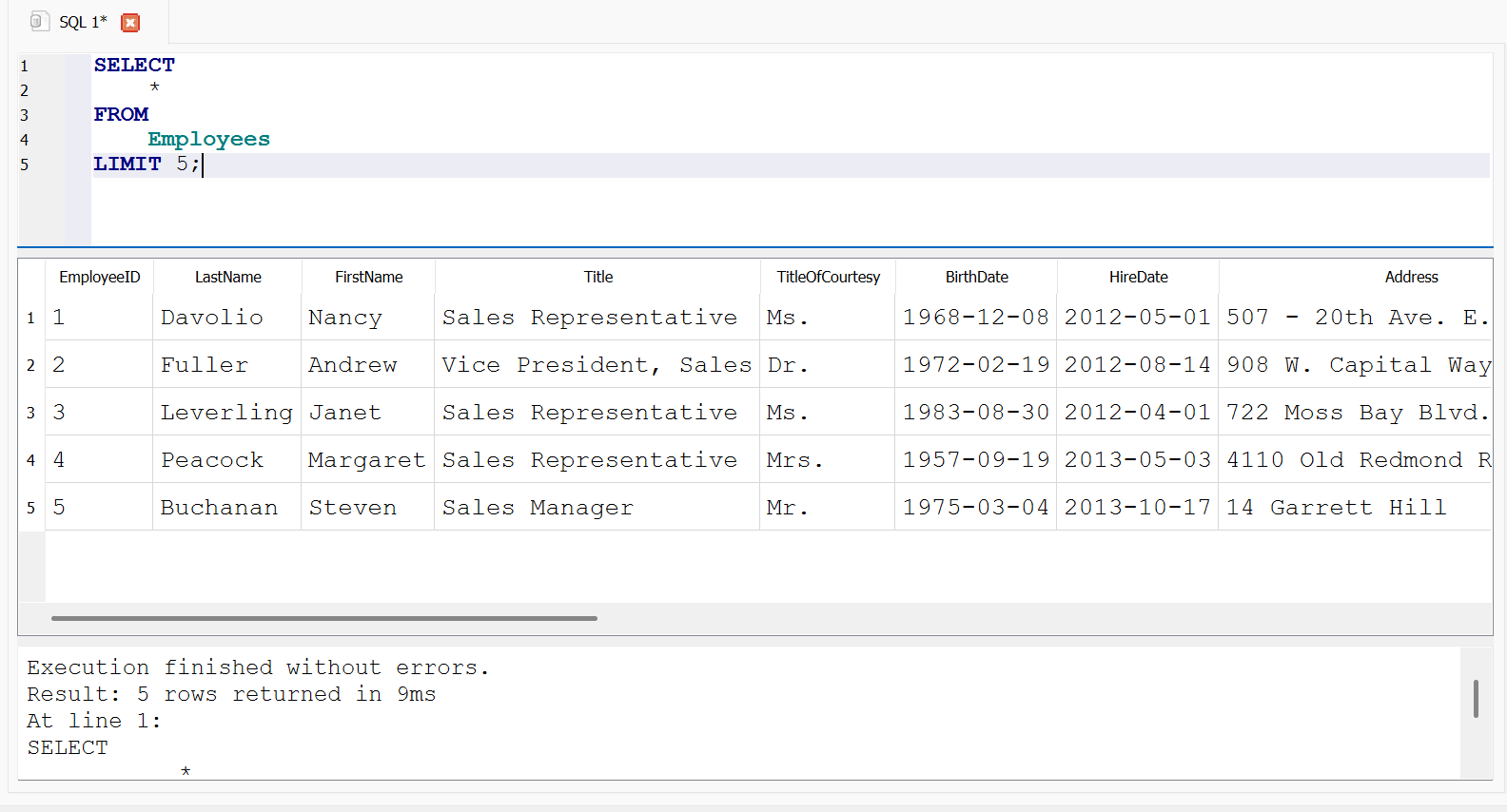
Task: Click the Employees table name in editor
Action: pyautogui.click(x=208, y=140)
